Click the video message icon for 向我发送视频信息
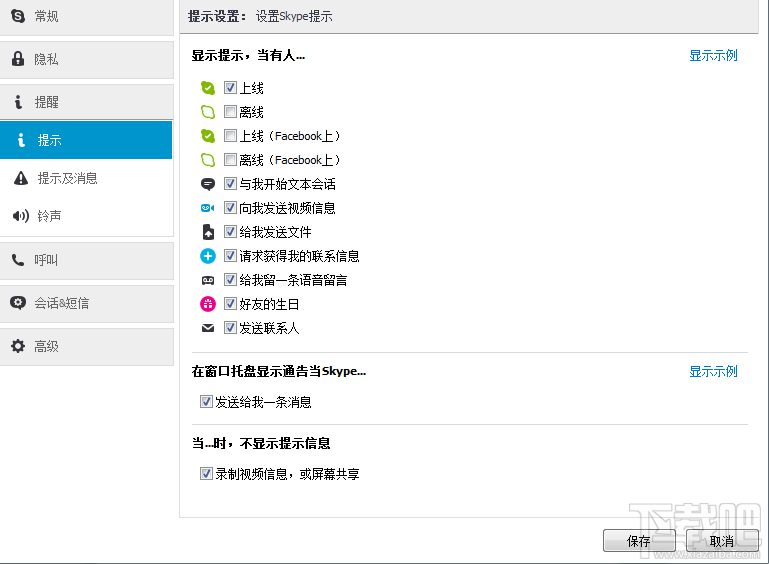Image resolution: width=769 pixels, height=564 pixels. click(208, 208)
